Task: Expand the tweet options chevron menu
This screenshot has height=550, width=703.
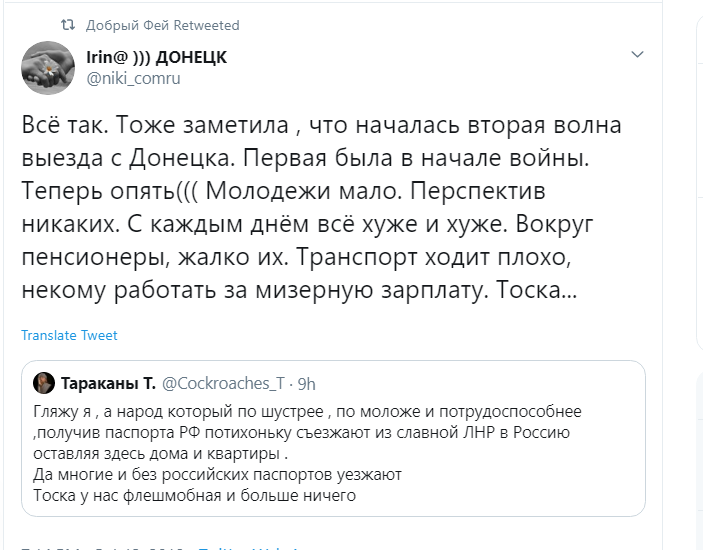Action: click(x=636, y=53)
